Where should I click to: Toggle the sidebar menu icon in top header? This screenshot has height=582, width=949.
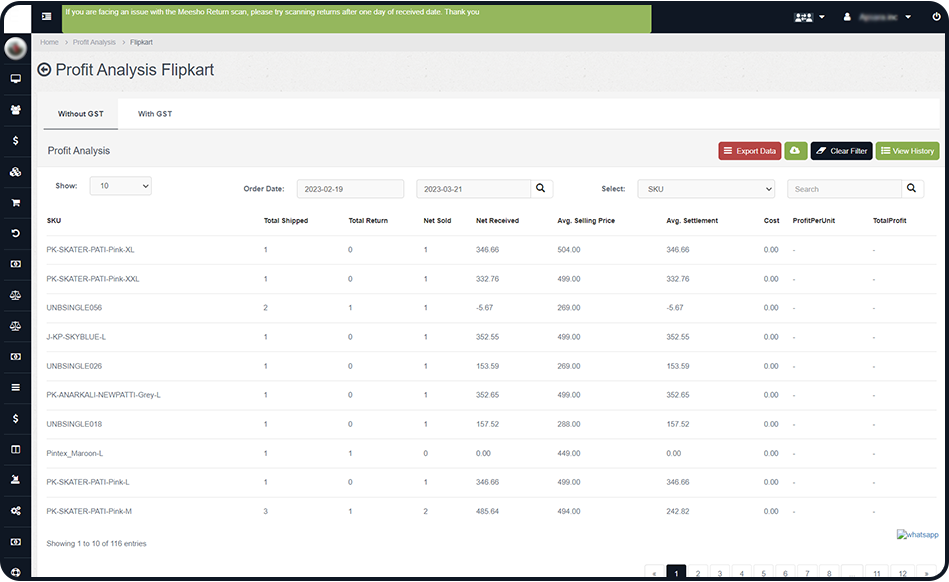click(47, 16)
